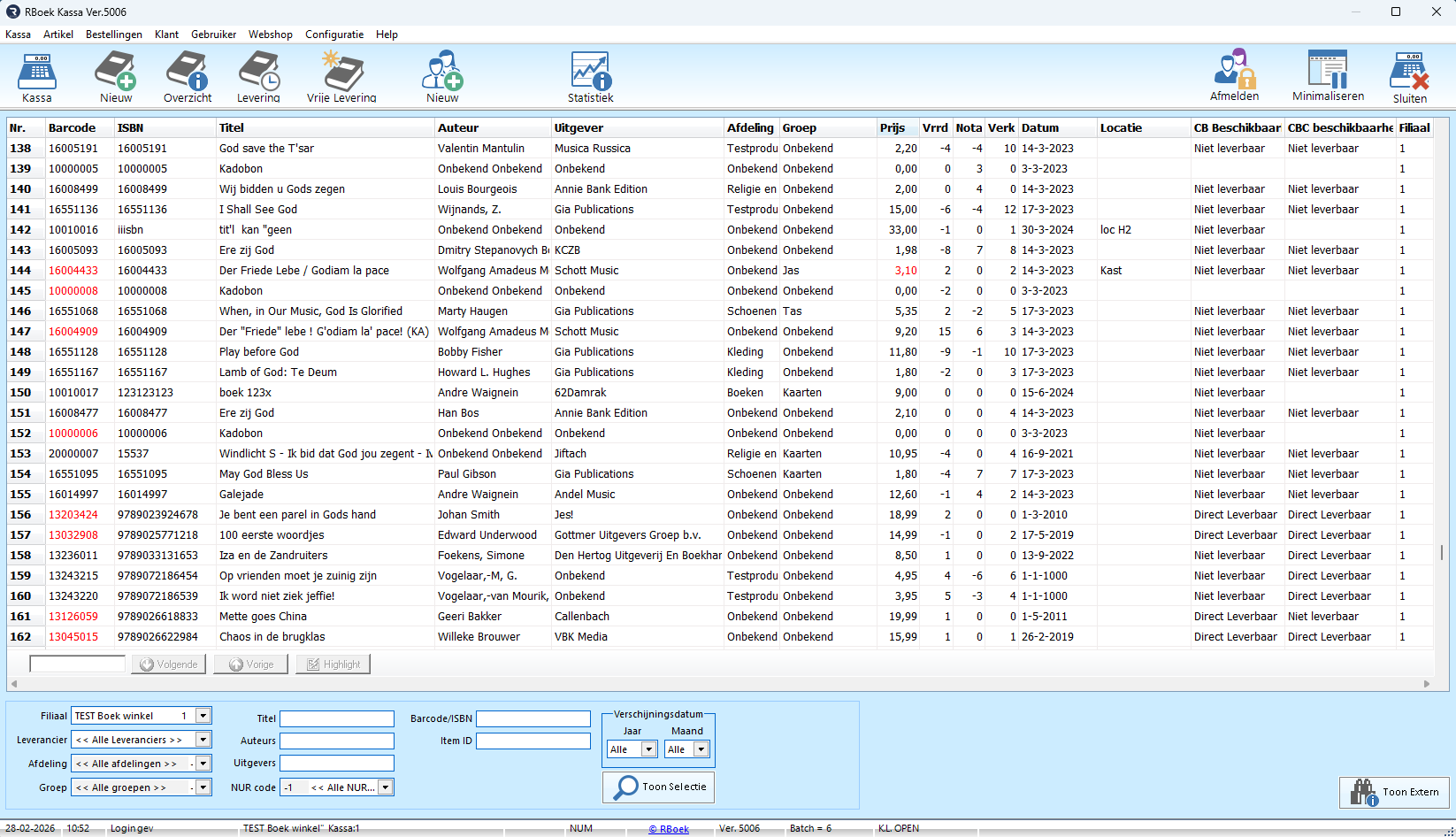Click inside the Barcode/ISBN input field
The width and height of the screenshot is (1456, 837).
533,718
